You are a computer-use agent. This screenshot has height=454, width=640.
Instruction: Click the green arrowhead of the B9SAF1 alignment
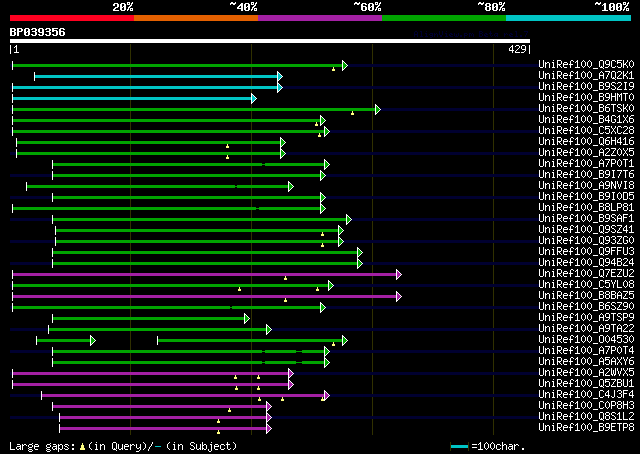click(349, 220)
